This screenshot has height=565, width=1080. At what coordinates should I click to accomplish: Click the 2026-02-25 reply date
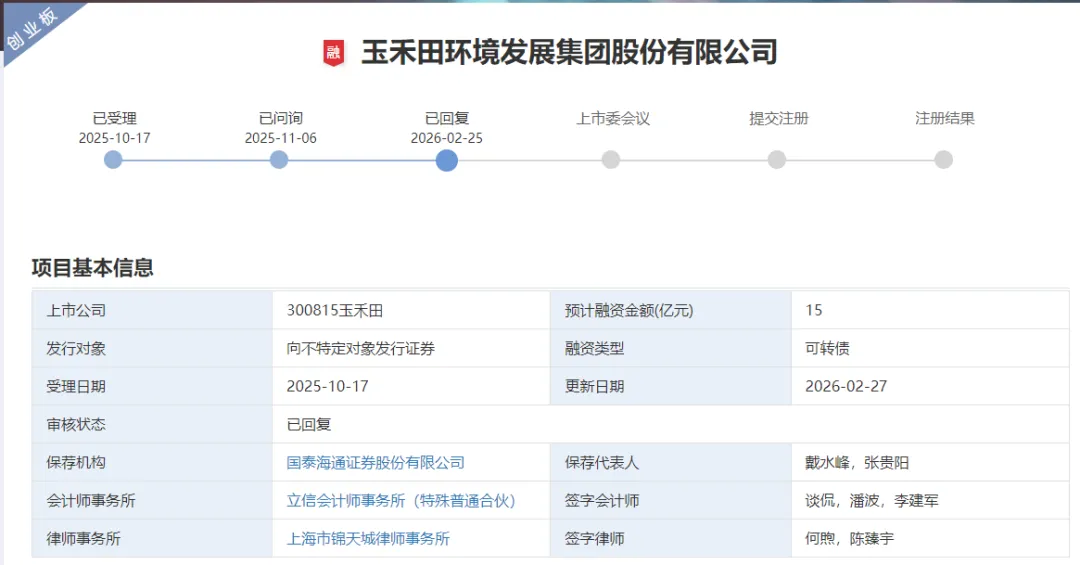point(446,138)
